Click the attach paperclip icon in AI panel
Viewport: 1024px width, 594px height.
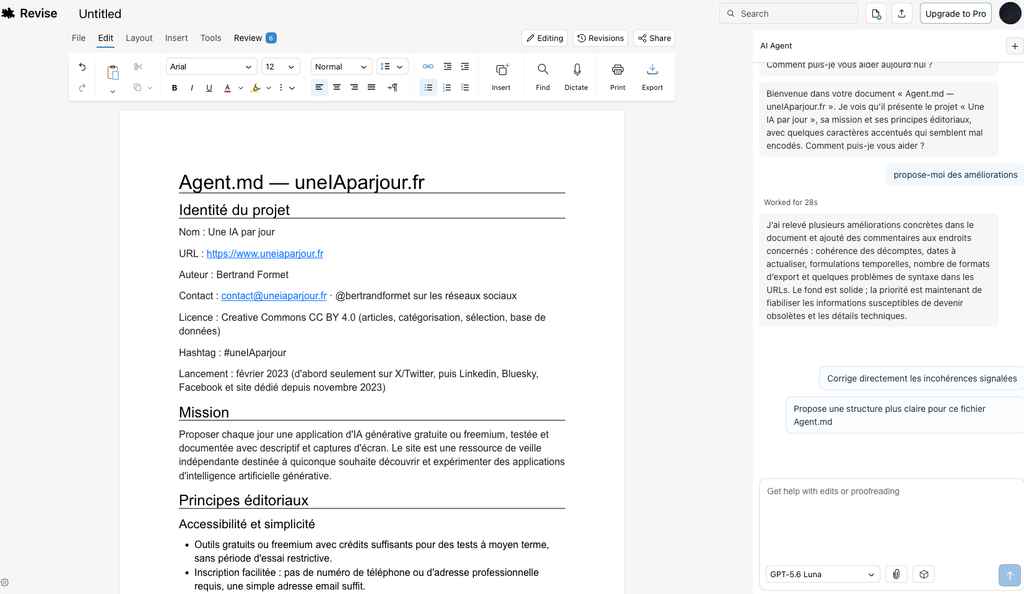click(896, 574)
